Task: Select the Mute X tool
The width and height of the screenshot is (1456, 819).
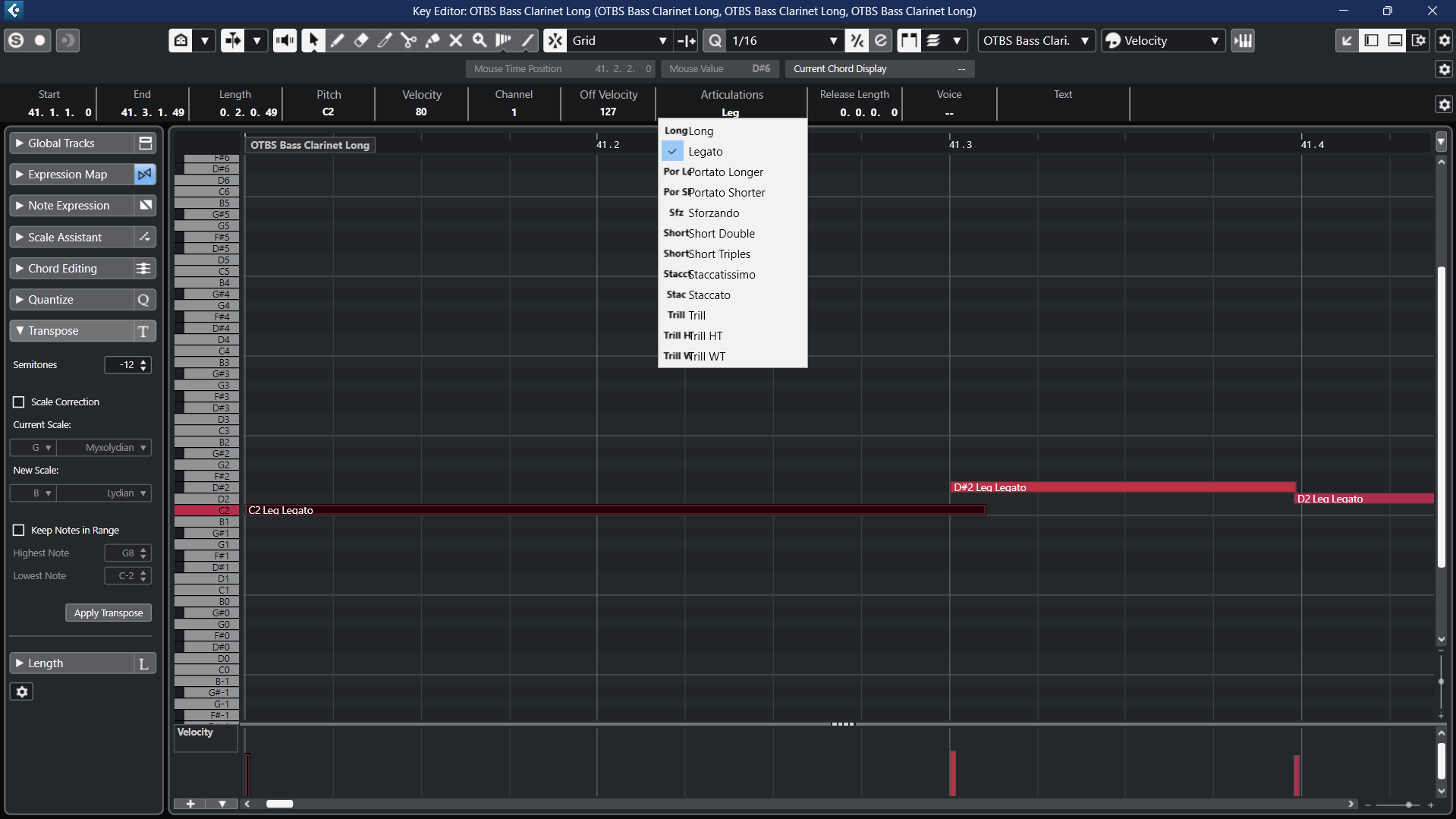Action: pyautogui.click(x=456, y=41)
